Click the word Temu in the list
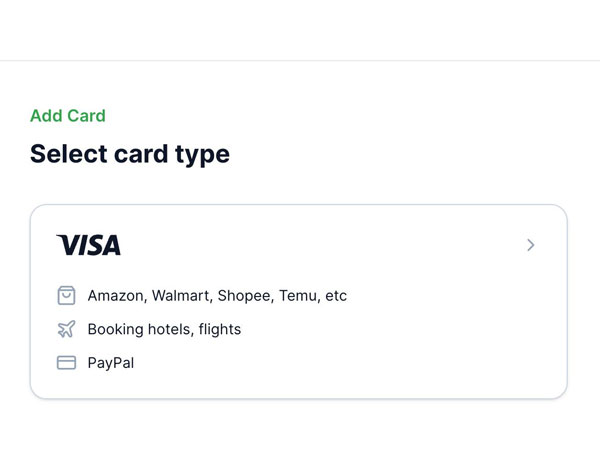This screenshot has width=600, height=459. click(x=299, y=296)
